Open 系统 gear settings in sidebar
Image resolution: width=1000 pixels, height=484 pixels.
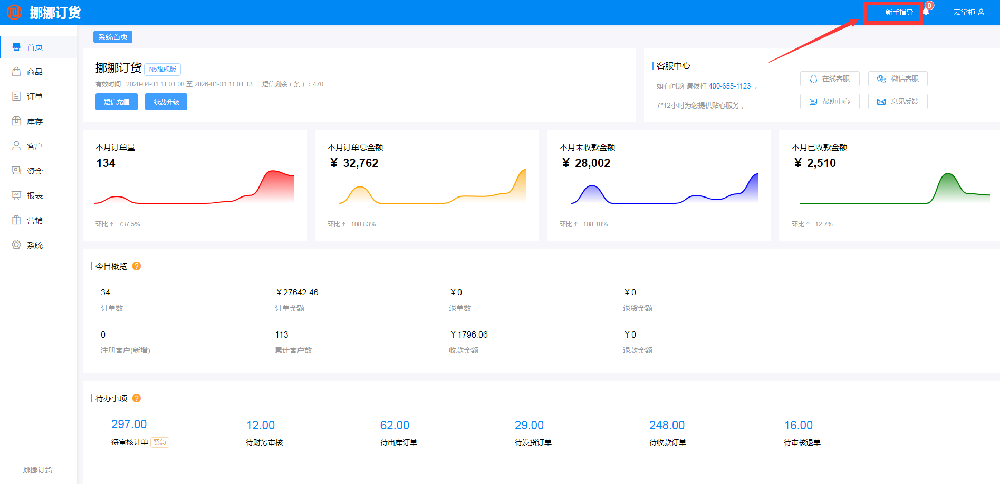point(27,245)
